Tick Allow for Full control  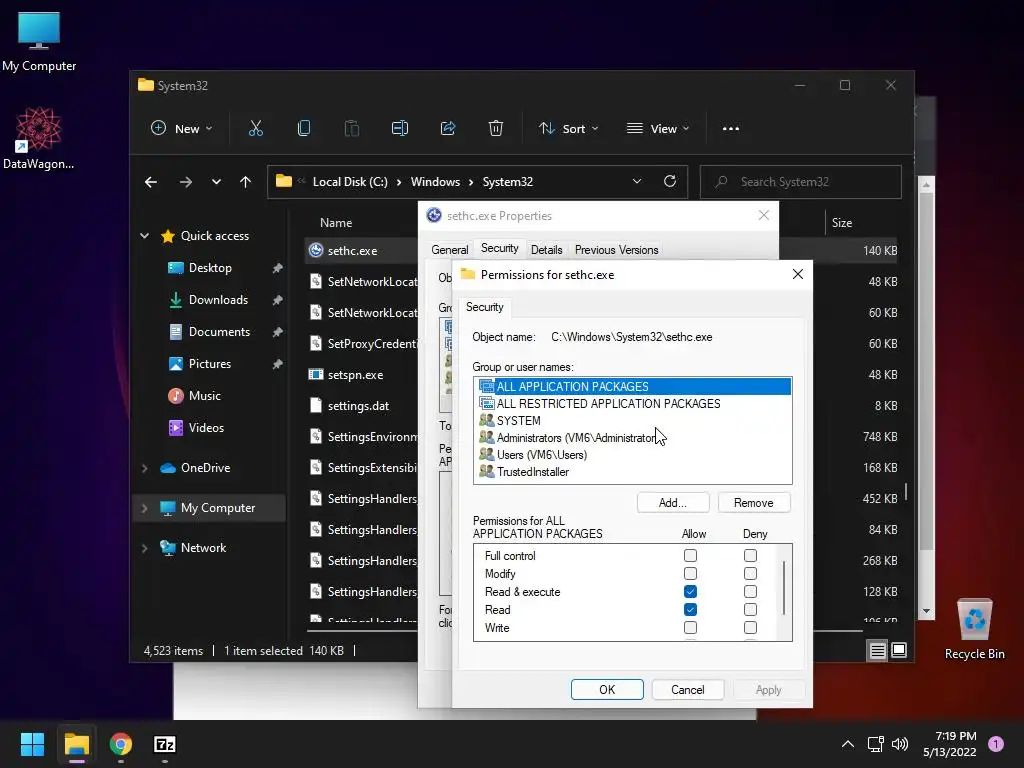click(690, 556)
